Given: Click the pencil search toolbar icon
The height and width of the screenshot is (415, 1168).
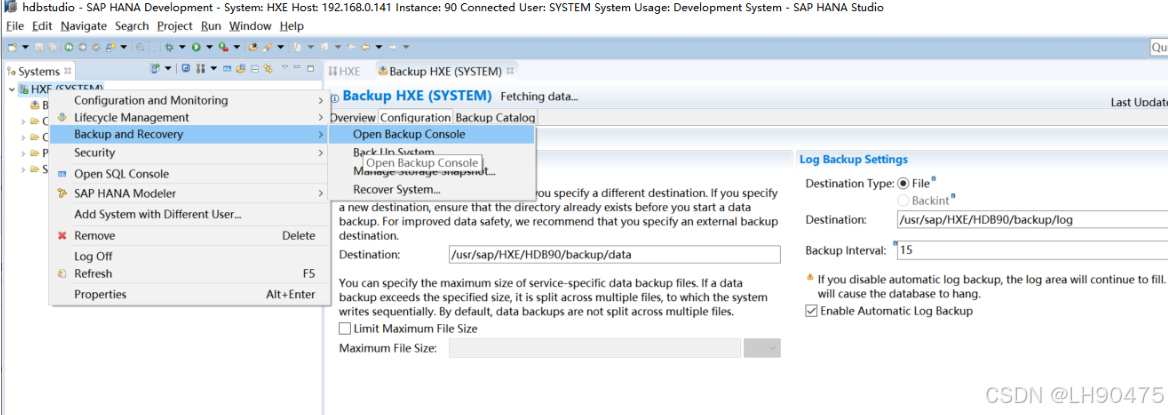Looking at the screenshot, I should 267,47.
